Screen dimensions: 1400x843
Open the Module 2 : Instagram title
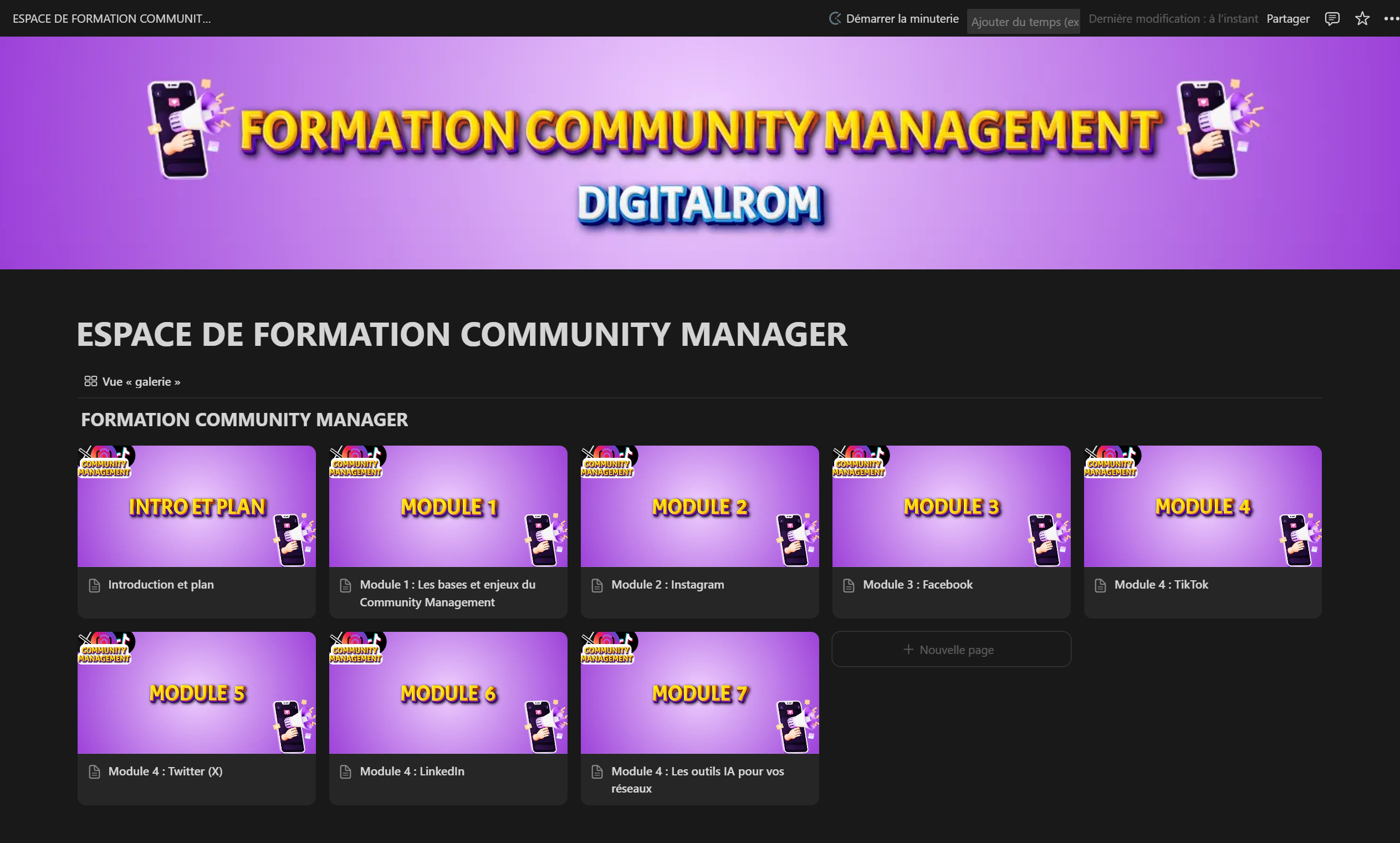667,585
